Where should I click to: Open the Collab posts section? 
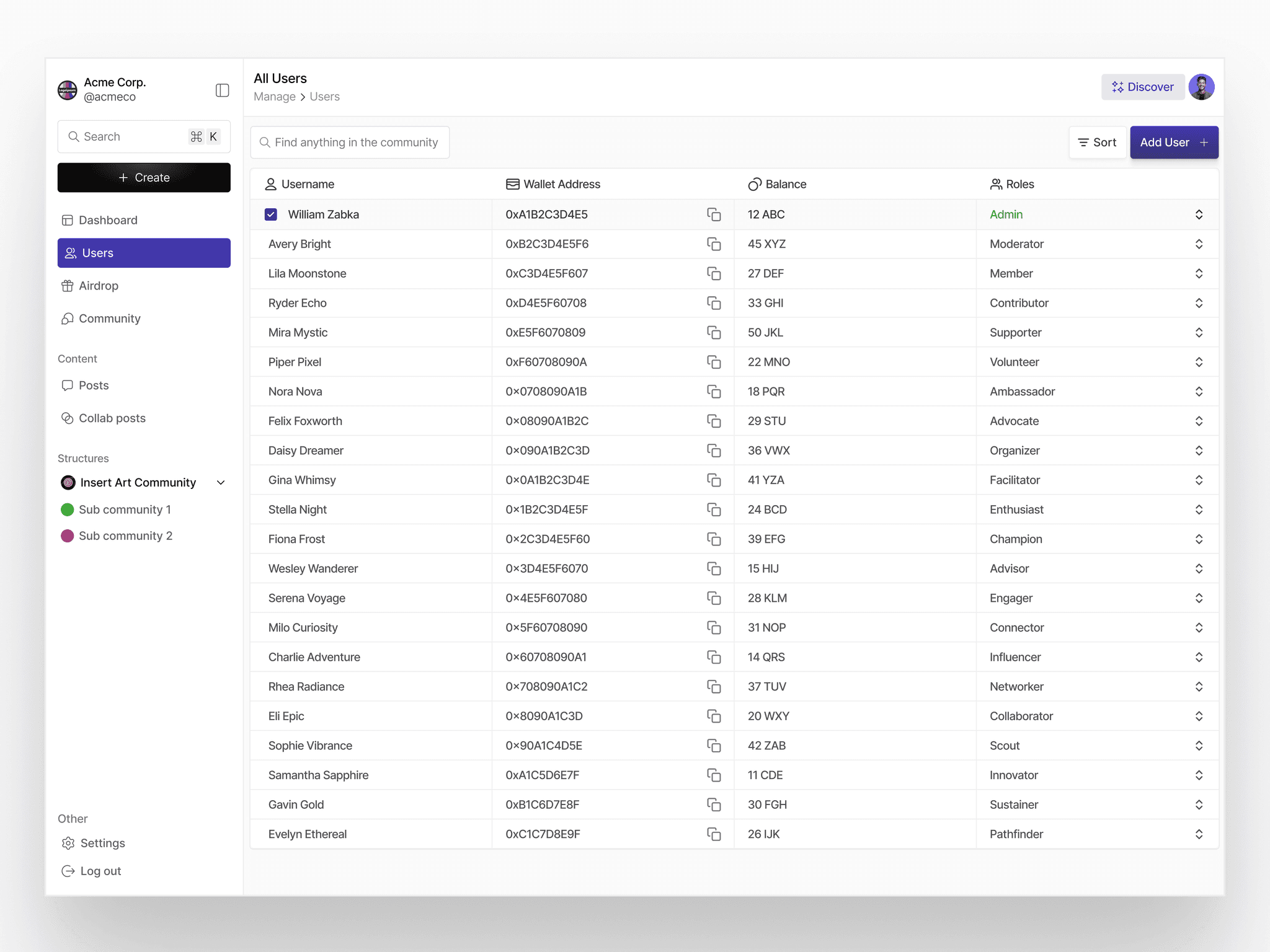(112, 418)
